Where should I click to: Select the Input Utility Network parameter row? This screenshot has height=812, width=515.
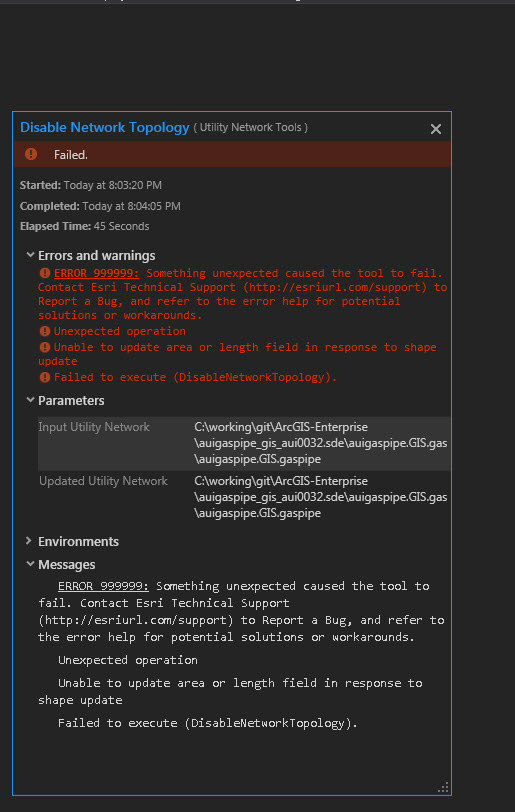(244, 443)
